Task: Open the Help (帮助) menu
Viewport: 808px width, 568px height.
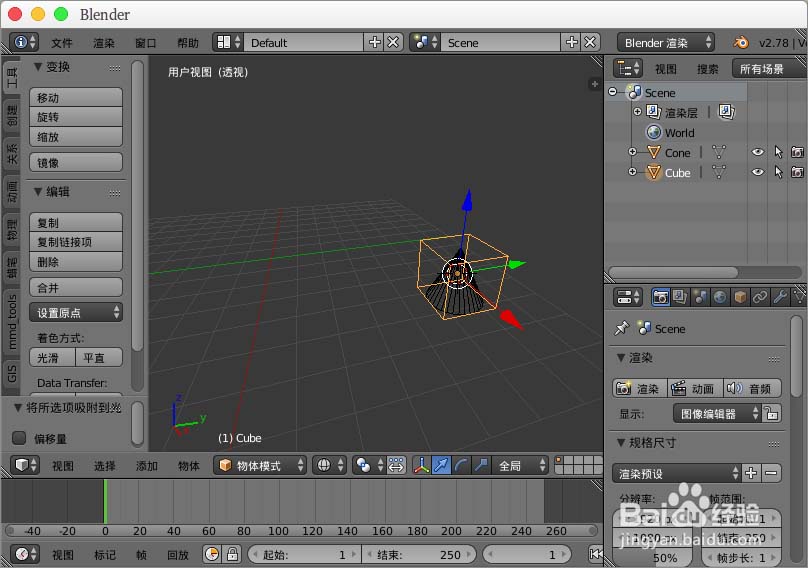Action: tap(188, 43)
